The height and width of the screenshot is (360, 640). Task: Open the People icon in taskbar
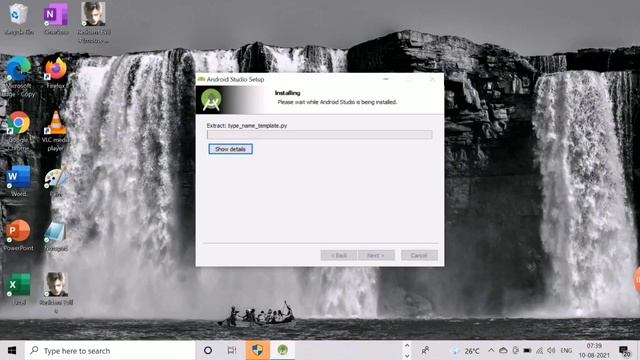[x=425, y=350]
